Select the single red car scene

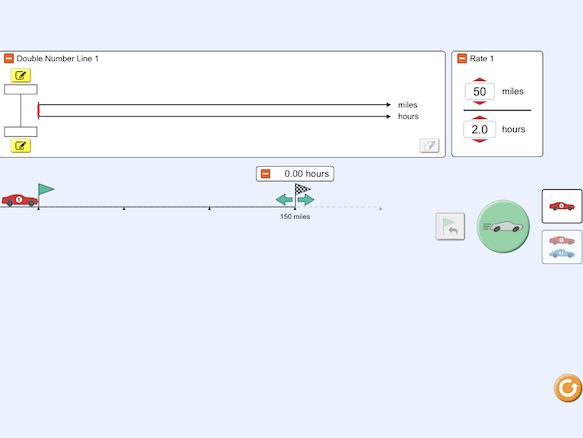tap(562, 206)
